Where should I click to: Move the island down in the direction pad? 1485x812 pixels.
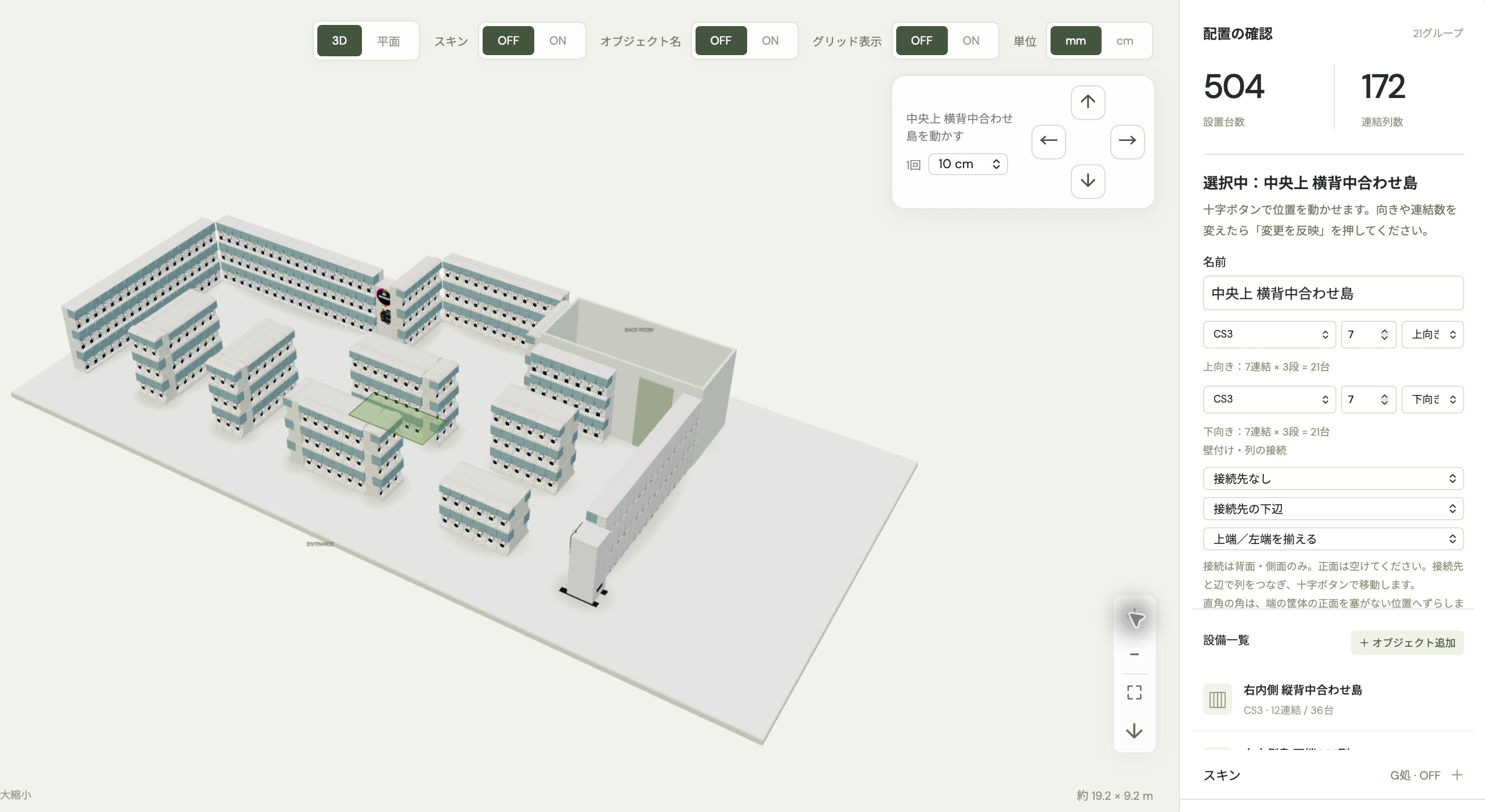(1088, 181)
